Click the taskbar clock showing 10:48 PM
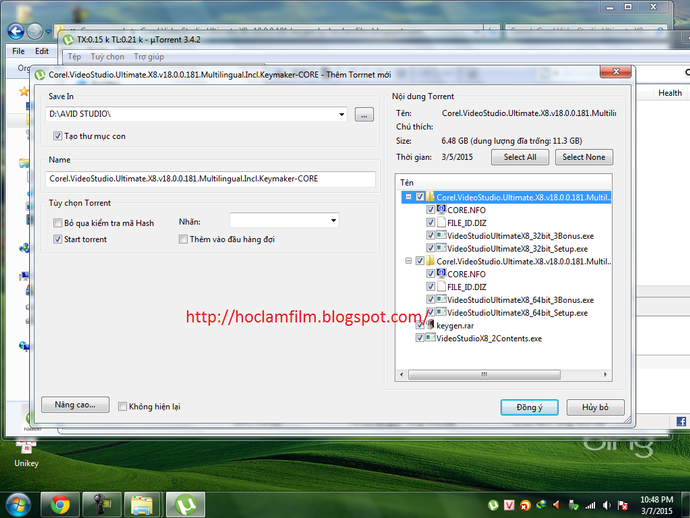The image size is (690, 518). pyautogui.click(x=657, y=505)
